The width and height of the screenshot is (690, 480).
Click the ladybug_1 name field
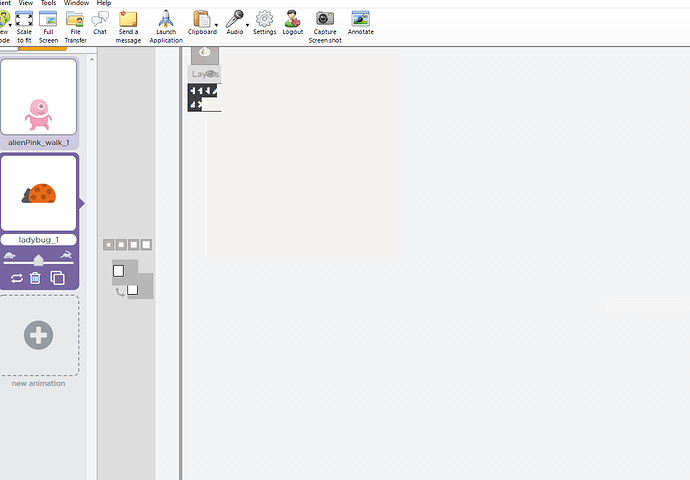39,240
